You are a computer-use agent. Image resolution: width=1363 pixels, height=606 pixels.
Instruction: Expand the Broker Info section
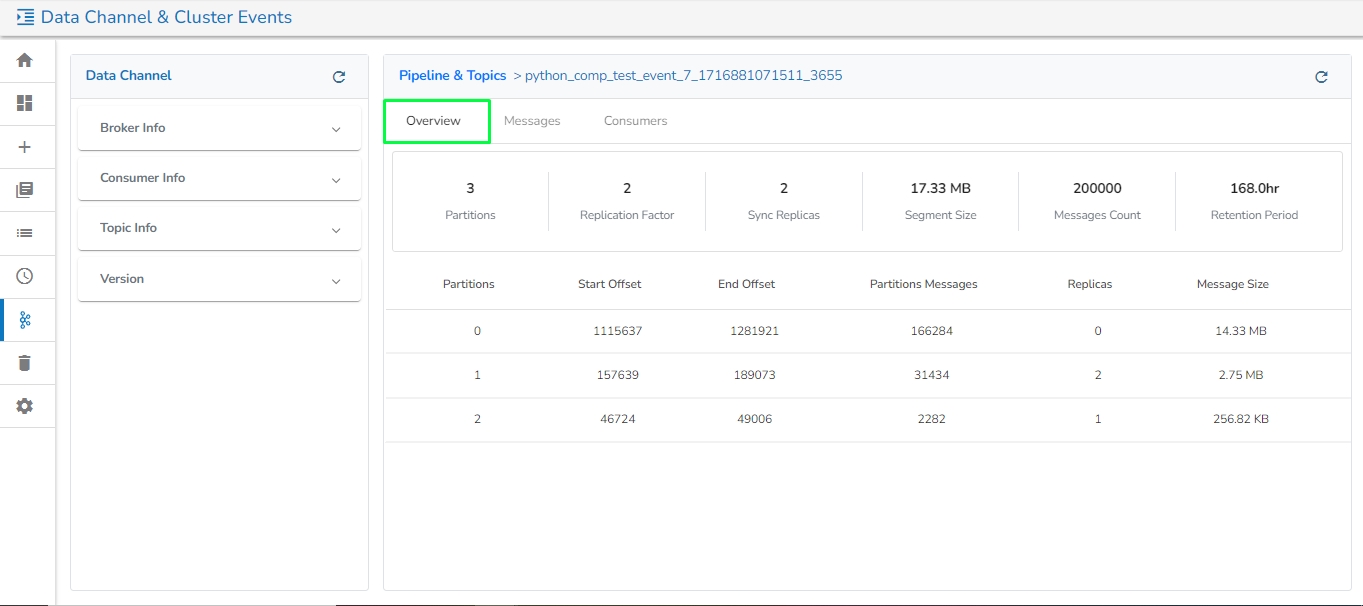pyautogui.click(x=219, y=129)
